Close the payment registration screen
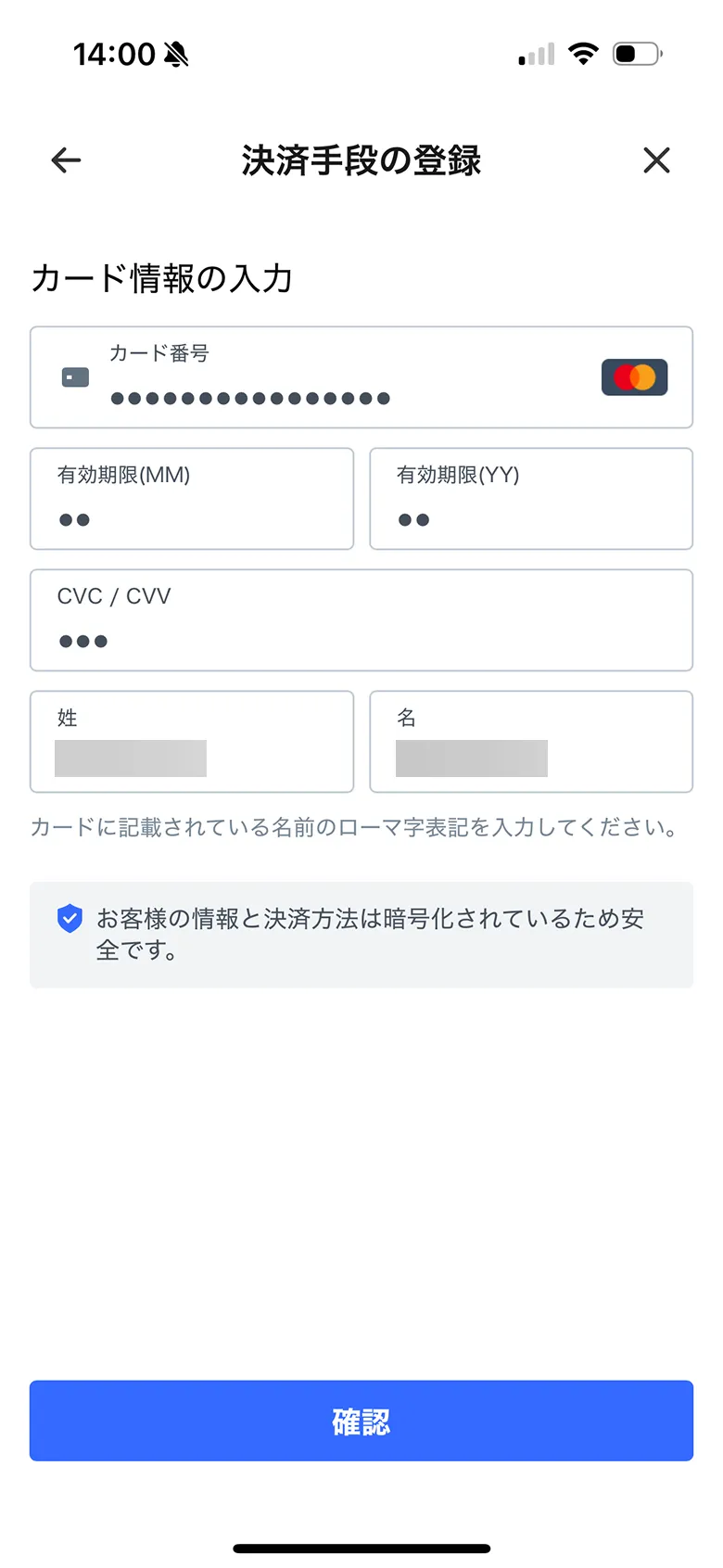 pyautogui.click(x=656, y=160)
